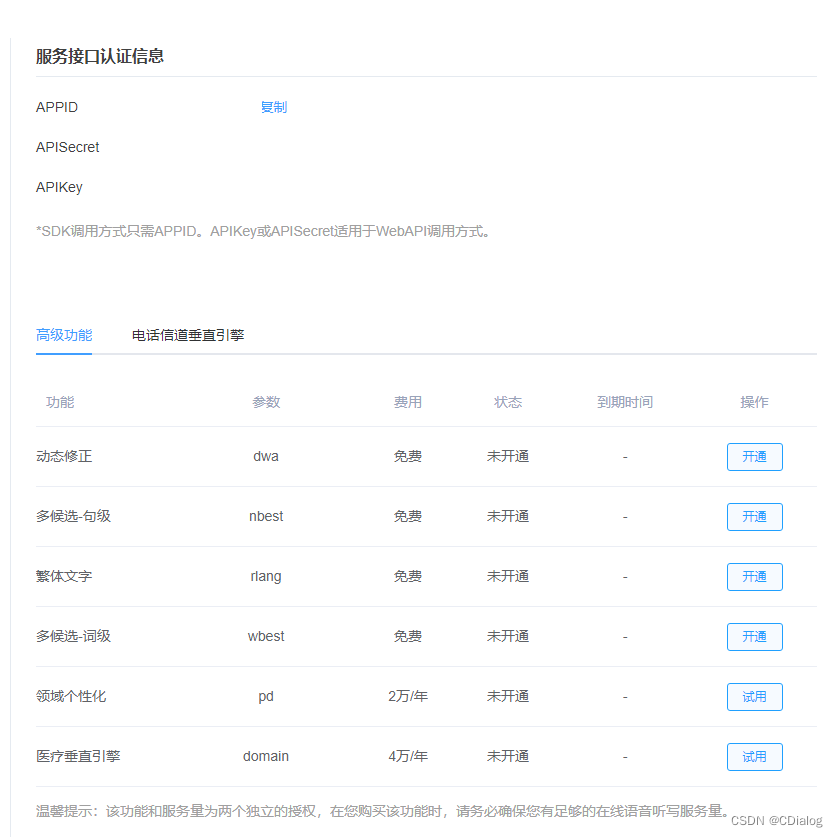Click the 状态 column header
This screenshot has height=837, width=838.
coord(508,402)
